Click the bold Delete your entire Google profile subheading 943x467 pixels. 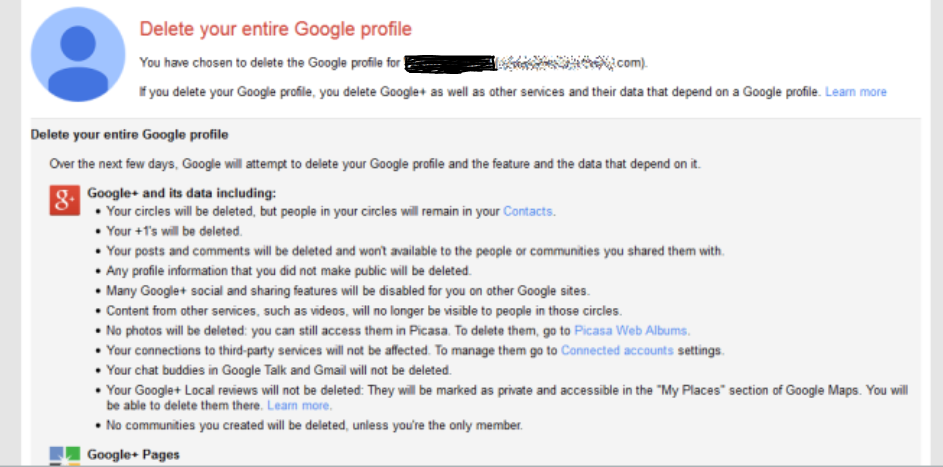point(129,135)
